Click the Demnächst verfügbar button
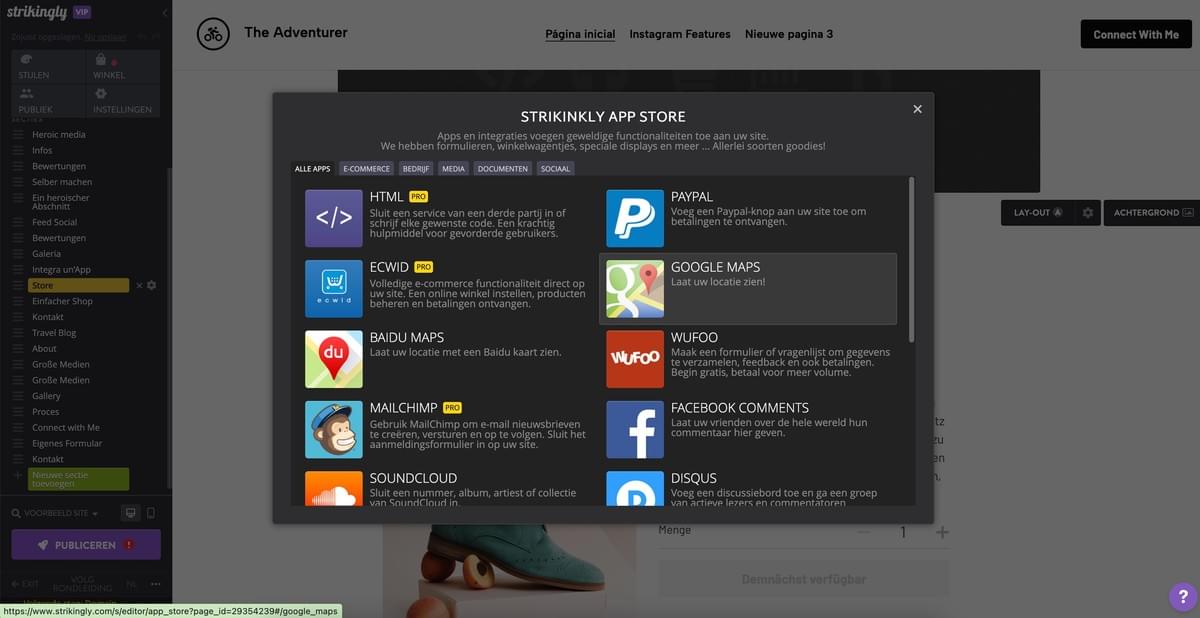 pos(804,579)
